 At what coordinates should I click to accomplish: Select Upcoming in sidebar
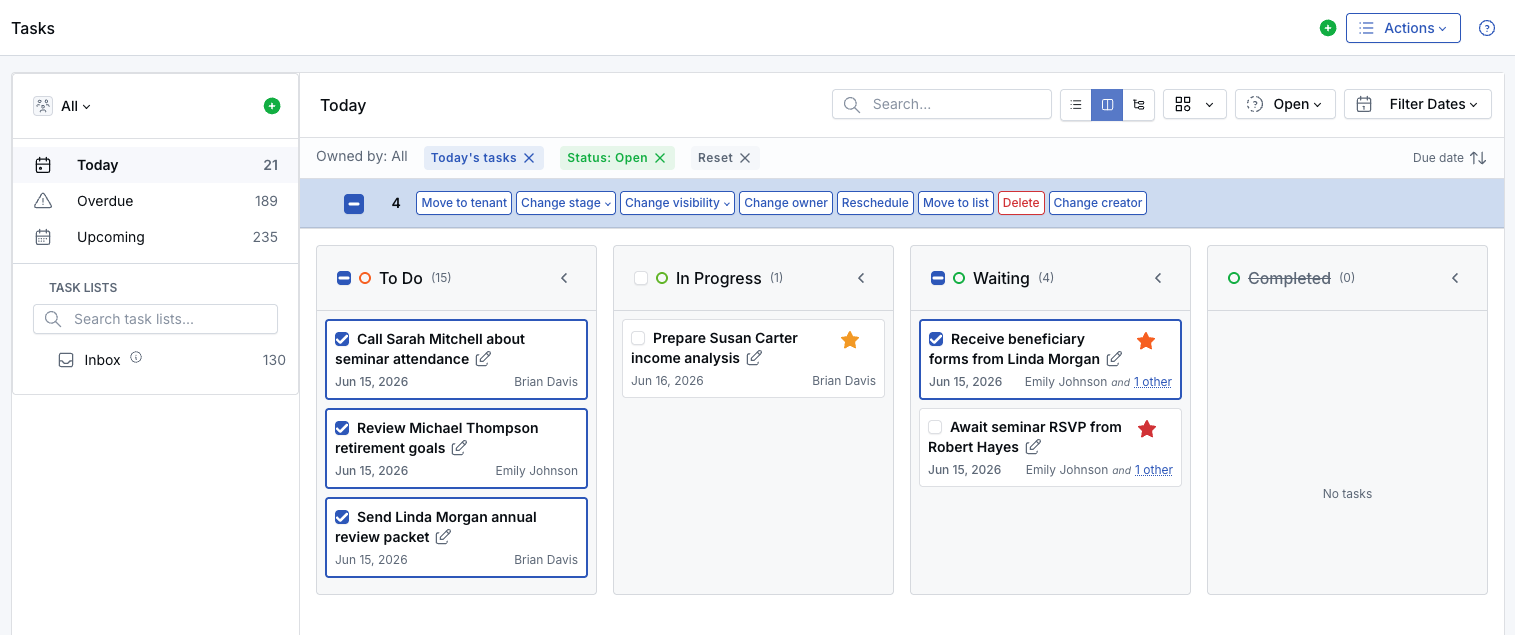tap(156, 237)
